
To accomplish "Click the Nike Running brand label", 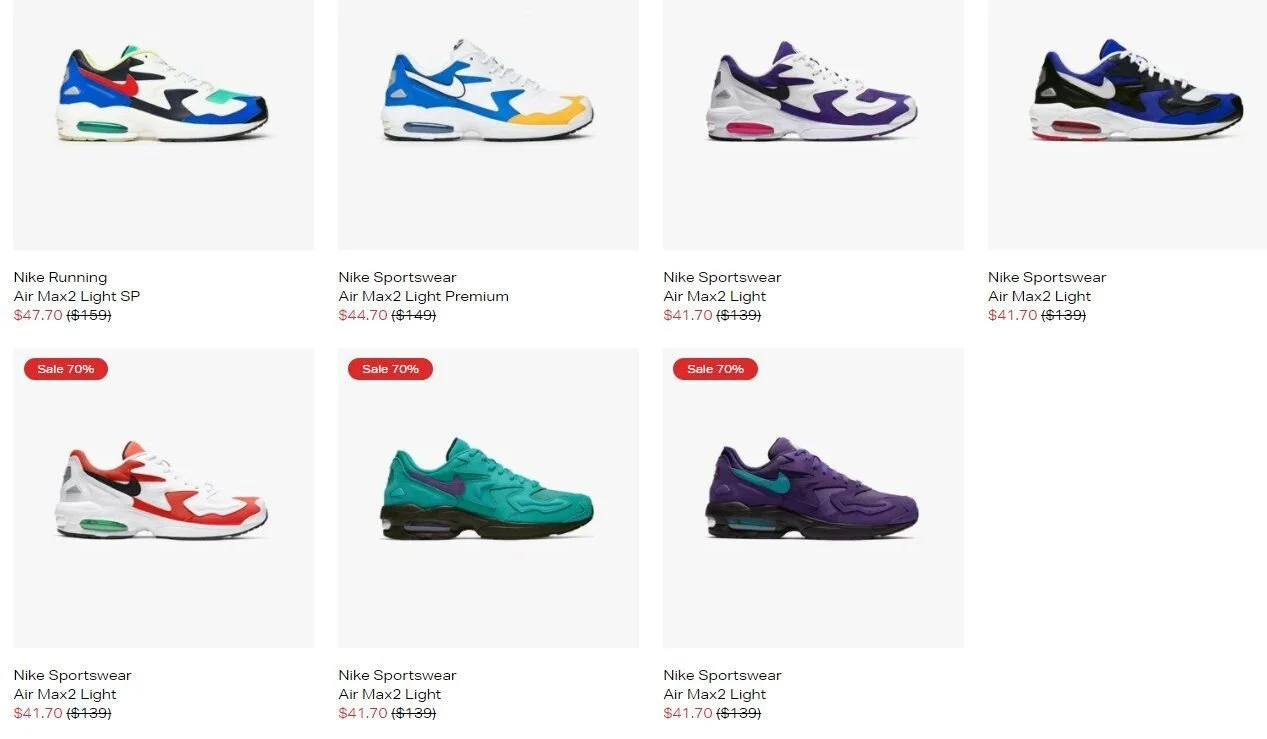I will (x=60, y=277).
